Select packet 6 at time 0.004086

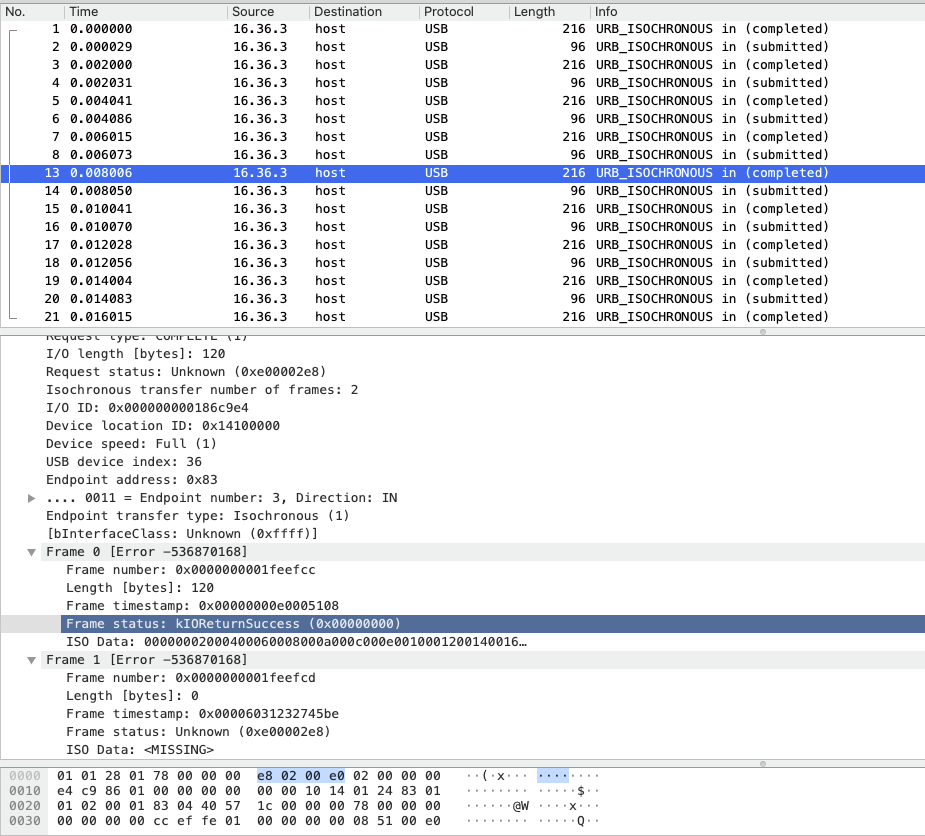coord(462,119)
